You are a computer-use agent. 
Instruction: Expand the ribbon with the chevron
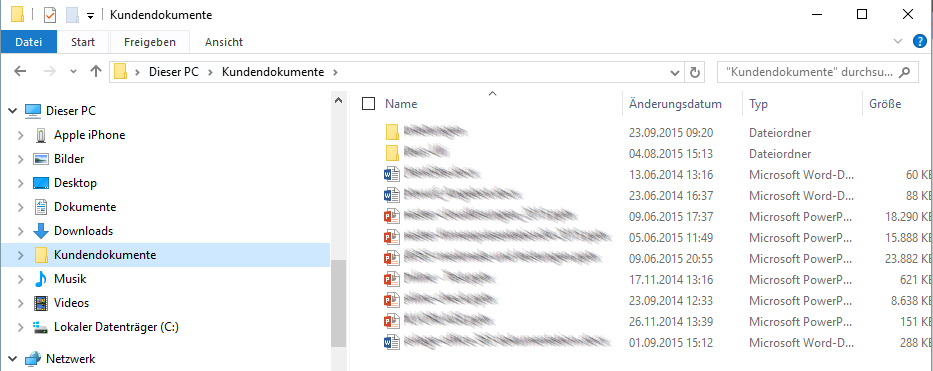tap(898, 41)
